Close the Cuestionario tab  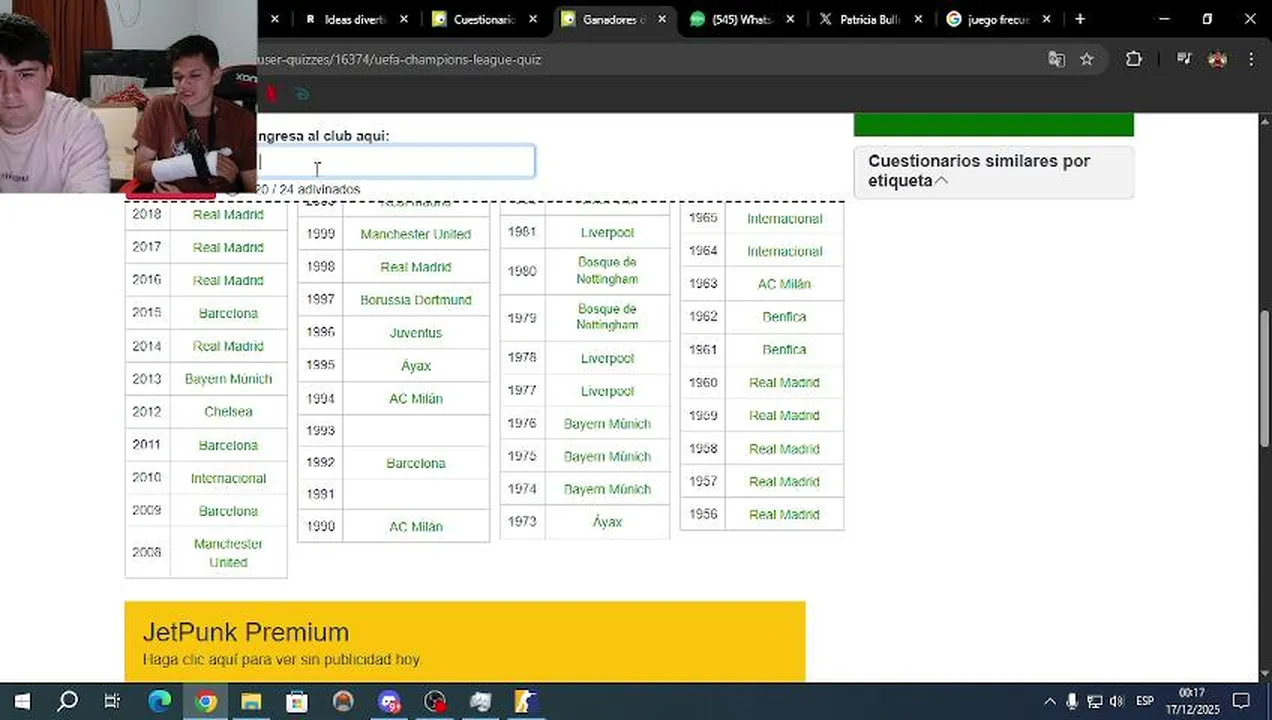click(533, 19)
